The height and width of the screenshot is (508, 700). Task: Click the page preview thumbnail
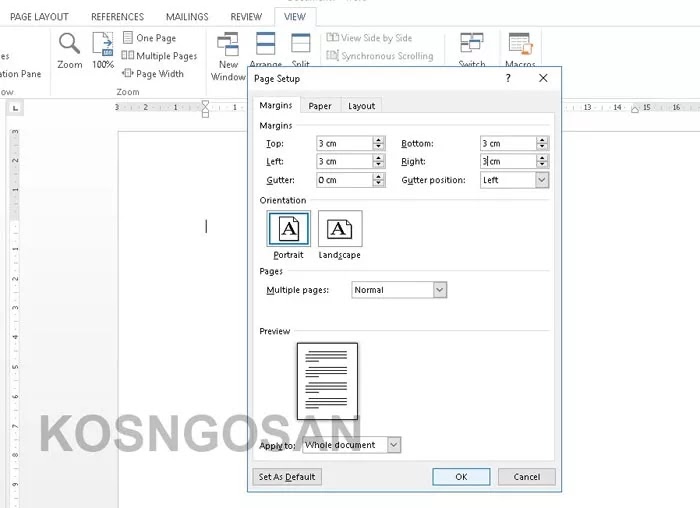coord(327,381)
